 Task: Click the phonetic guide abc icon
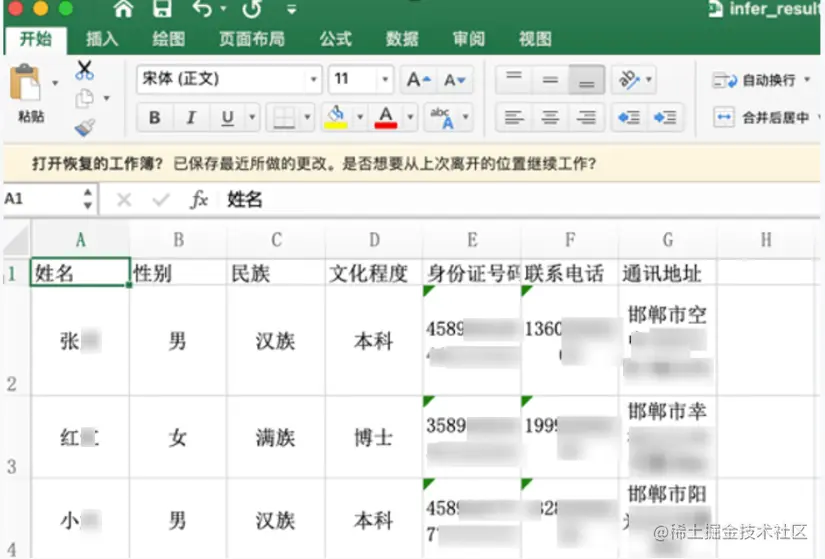(x=442, y=118)
